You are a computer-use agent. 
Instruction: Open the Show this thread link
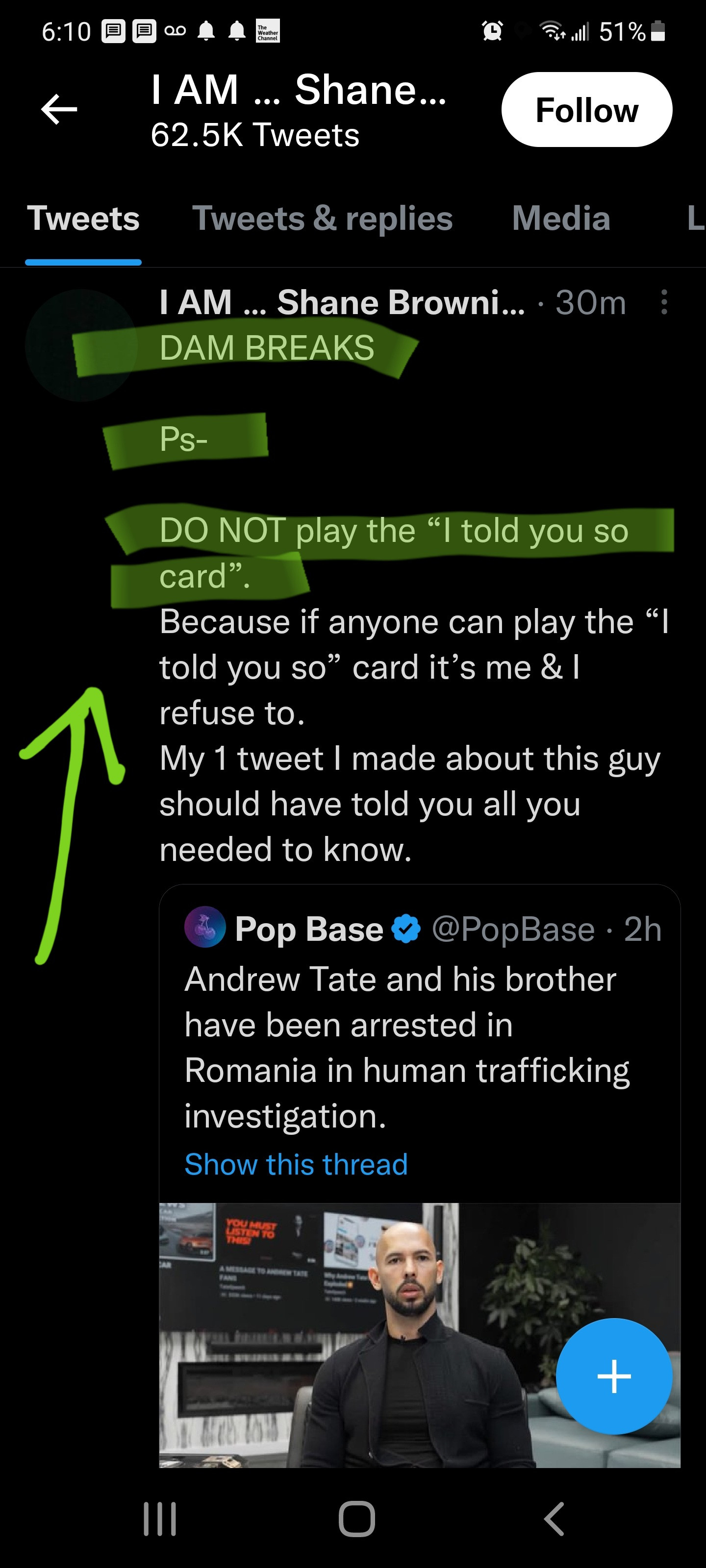click(296, 1164)
